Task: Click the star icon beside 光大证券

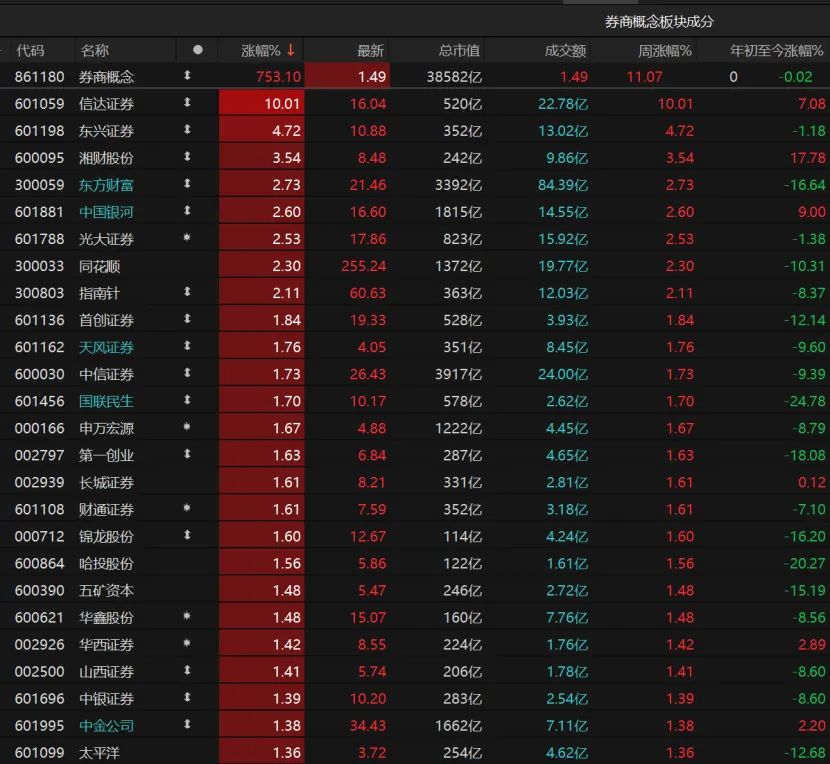Action: (x=187, y=238)
